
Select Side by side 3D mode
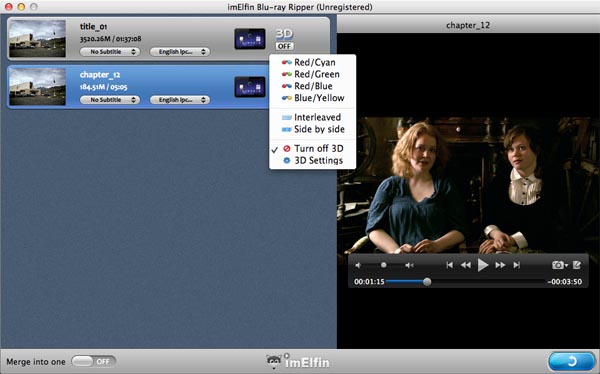[x=312, y=129]
